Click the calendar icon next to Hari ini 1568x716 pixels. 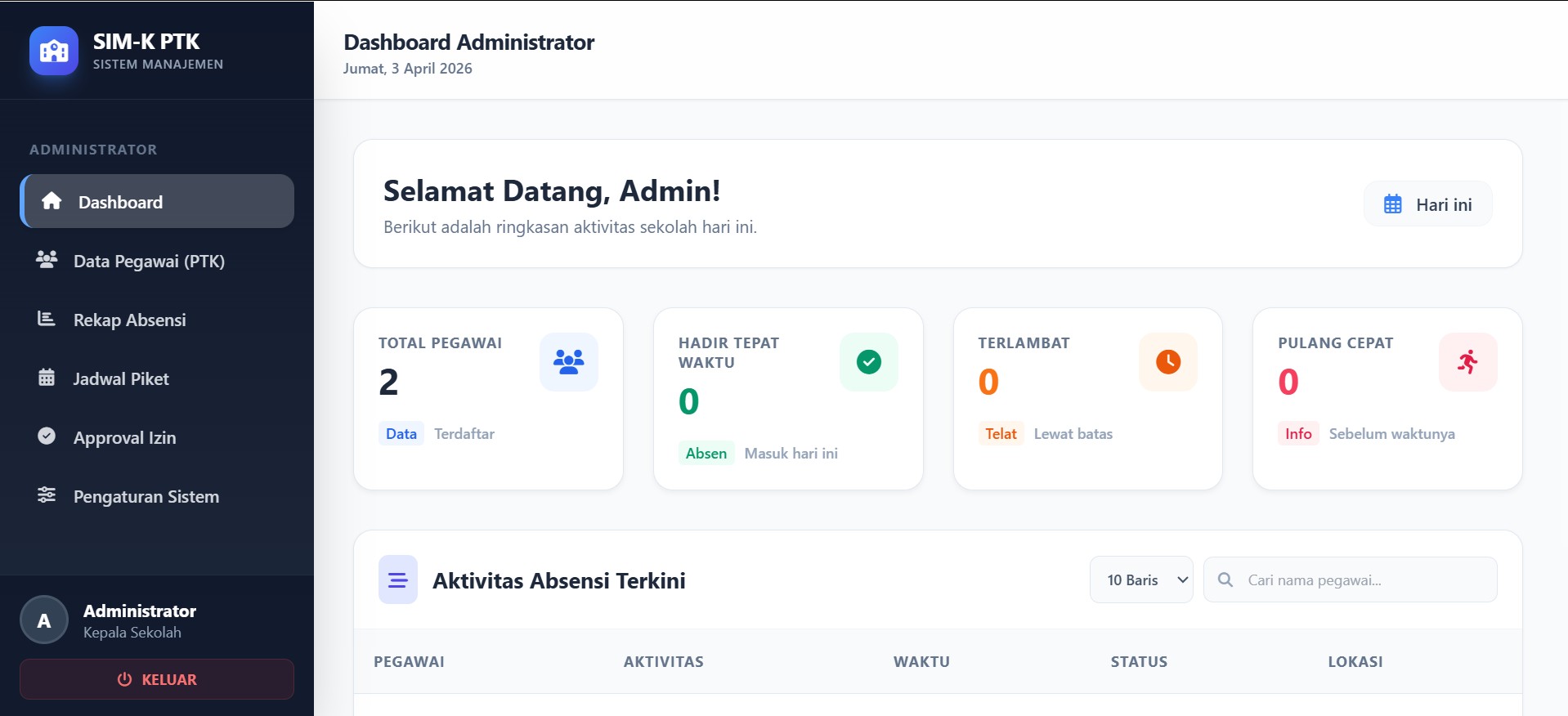(1392, 204)
